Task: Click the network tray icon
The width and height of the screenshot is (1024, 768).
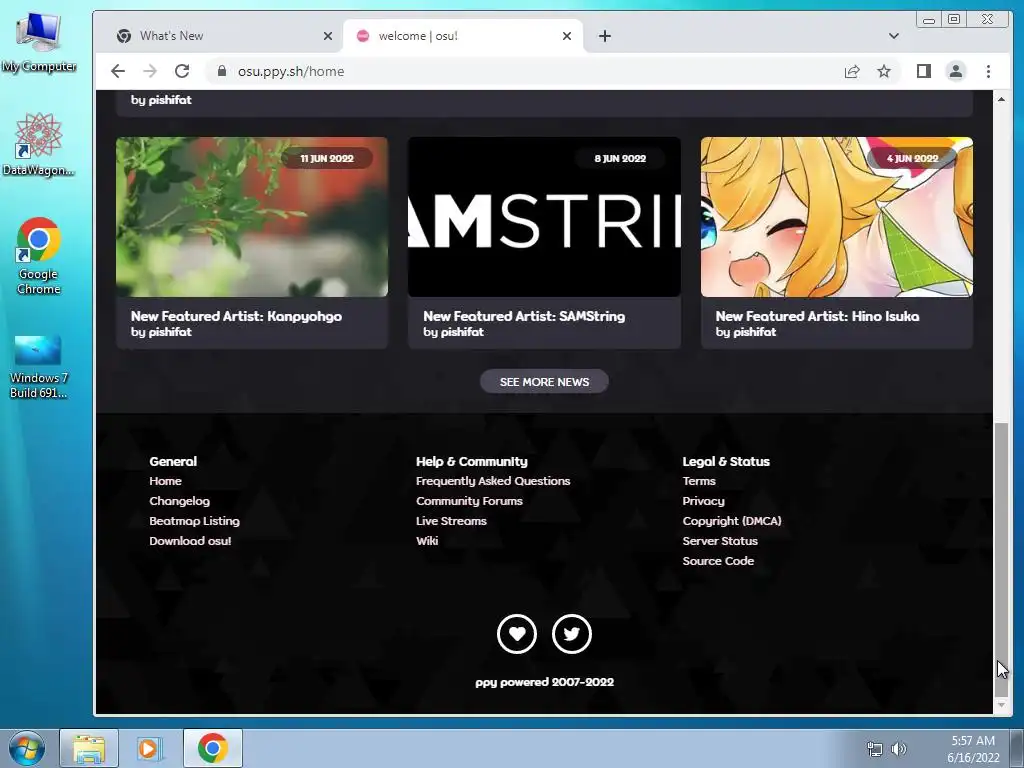Action: pyautogui.click(x=874, y=748)
